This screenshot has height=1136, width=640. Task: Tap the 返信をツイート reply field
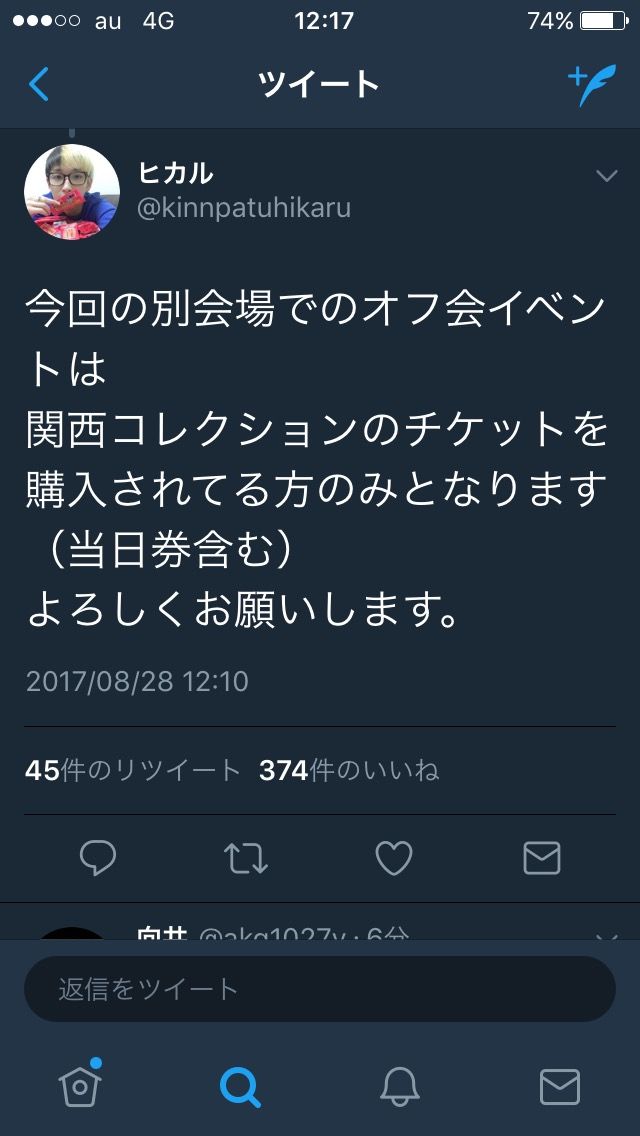point(320,989)
